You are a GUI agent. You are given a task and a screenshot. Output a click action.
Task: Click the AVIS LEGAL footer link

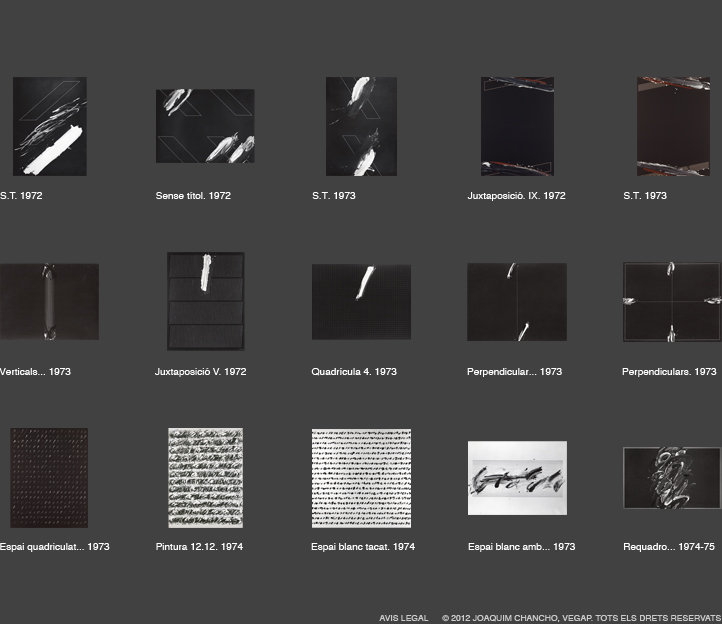[x=403, y=618]
